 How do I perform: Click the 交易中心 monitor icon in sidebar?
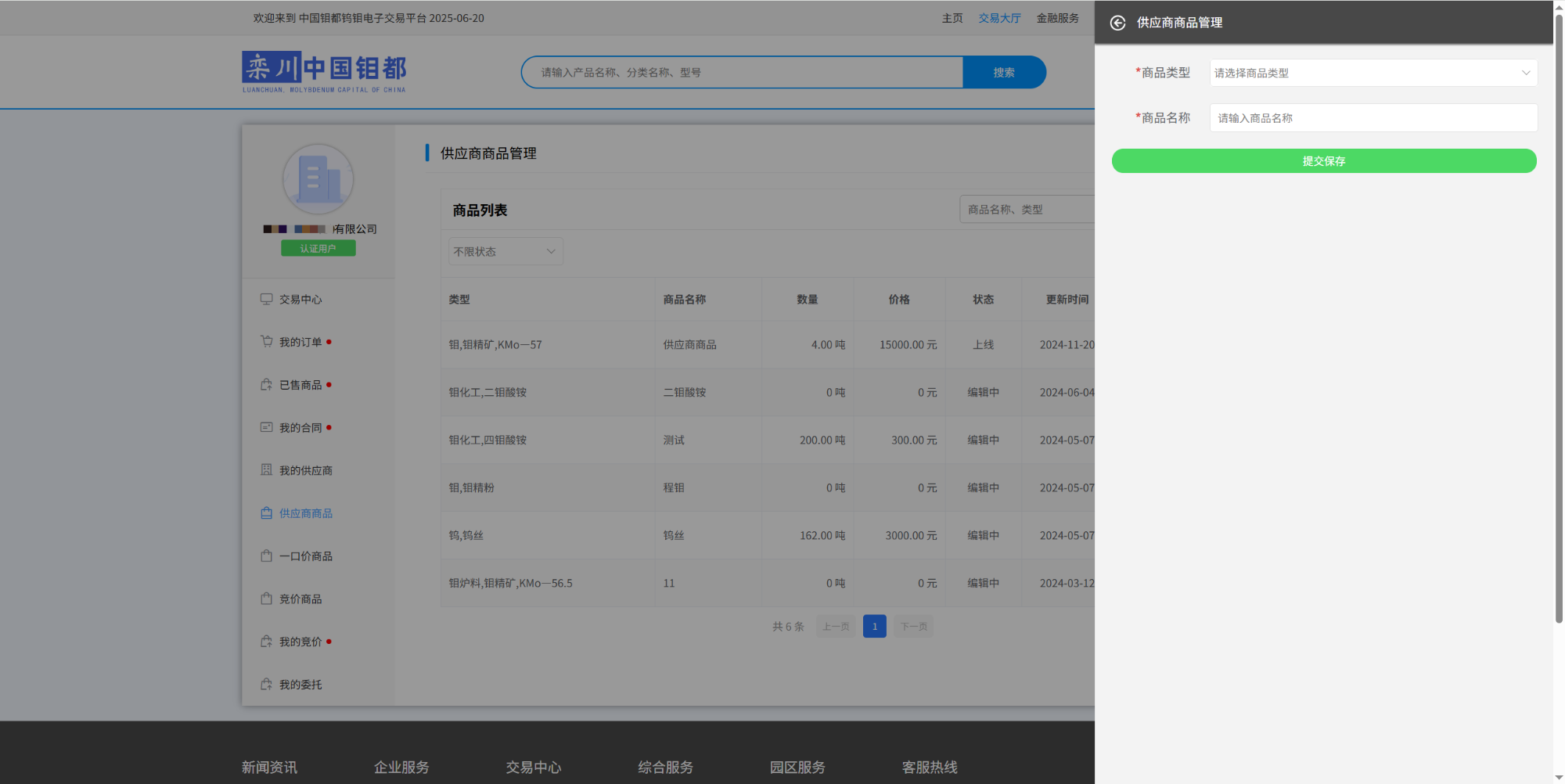[x=266, y=299]
